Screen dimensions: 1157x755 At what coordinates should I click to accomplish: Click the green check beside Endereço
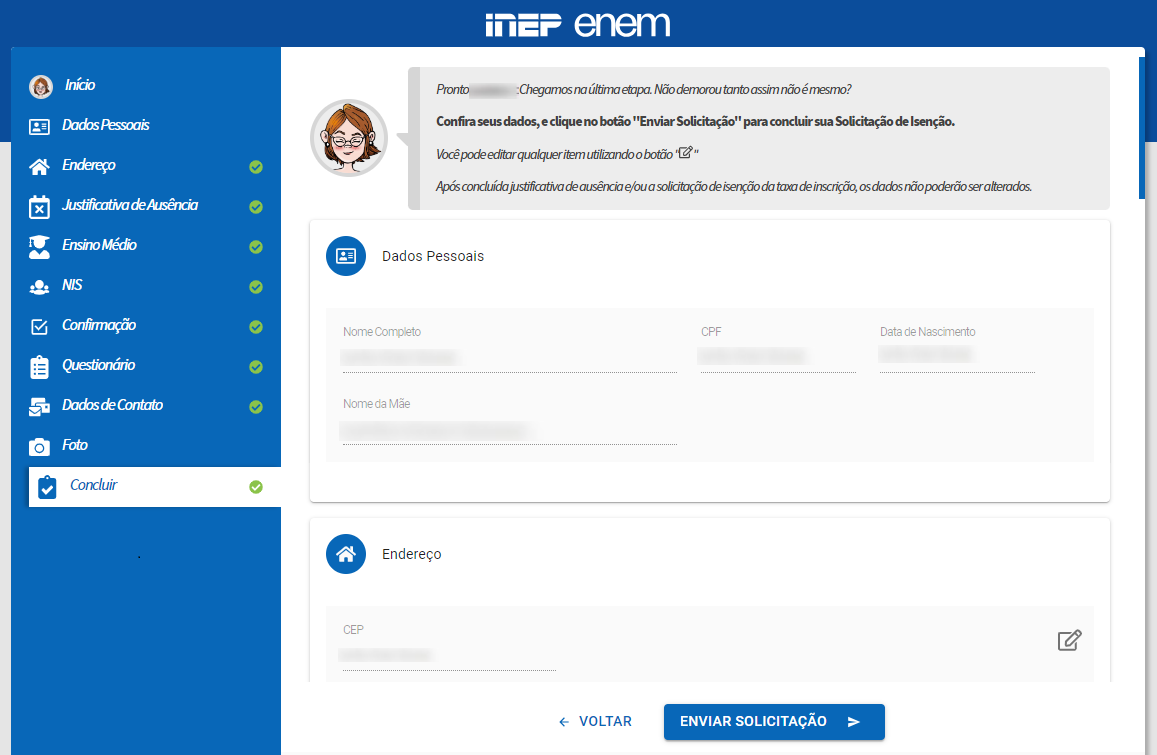click(x=256, y=167)
